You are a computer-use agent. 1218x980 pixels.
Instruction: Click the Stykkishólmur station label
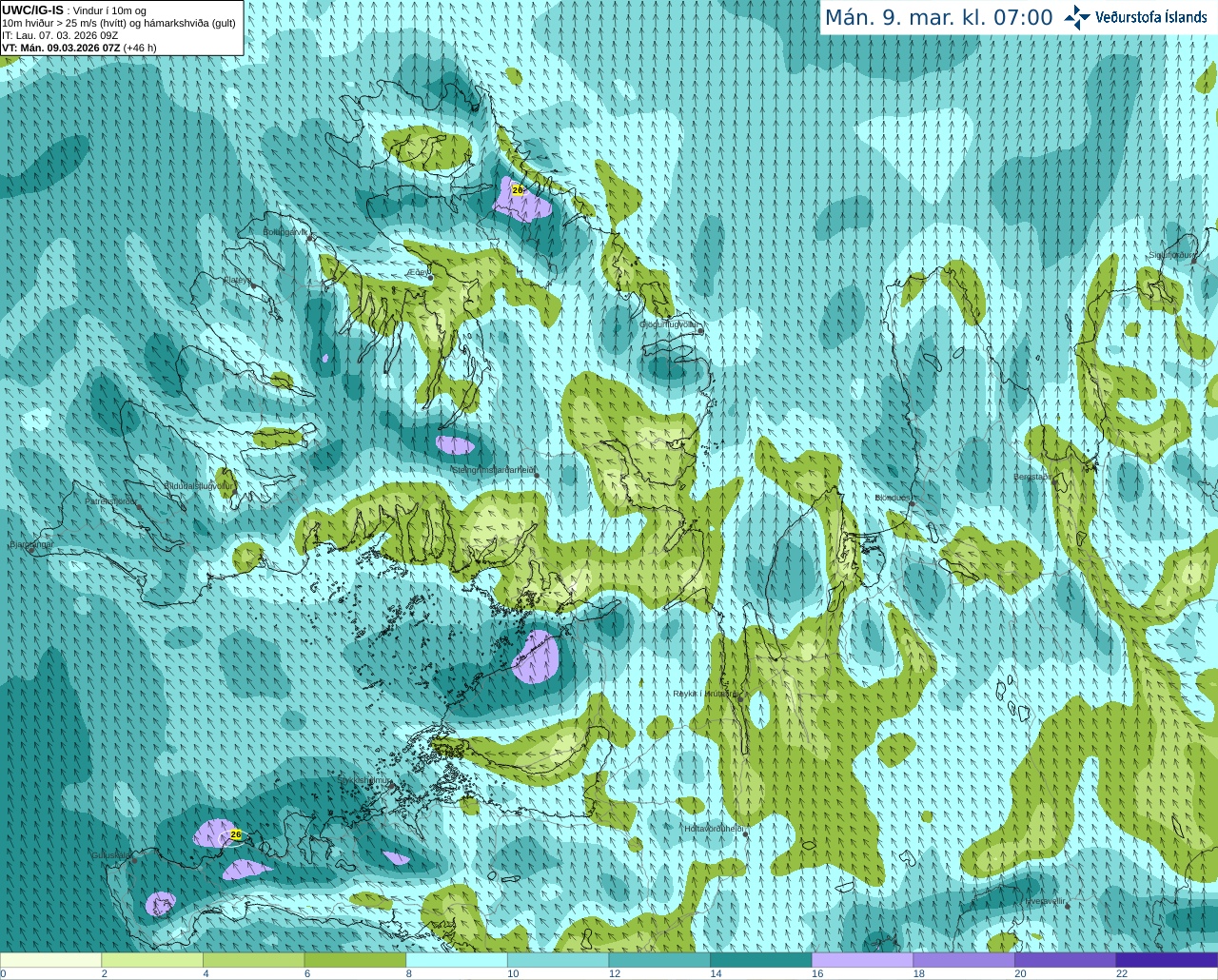tap(364, 779)
